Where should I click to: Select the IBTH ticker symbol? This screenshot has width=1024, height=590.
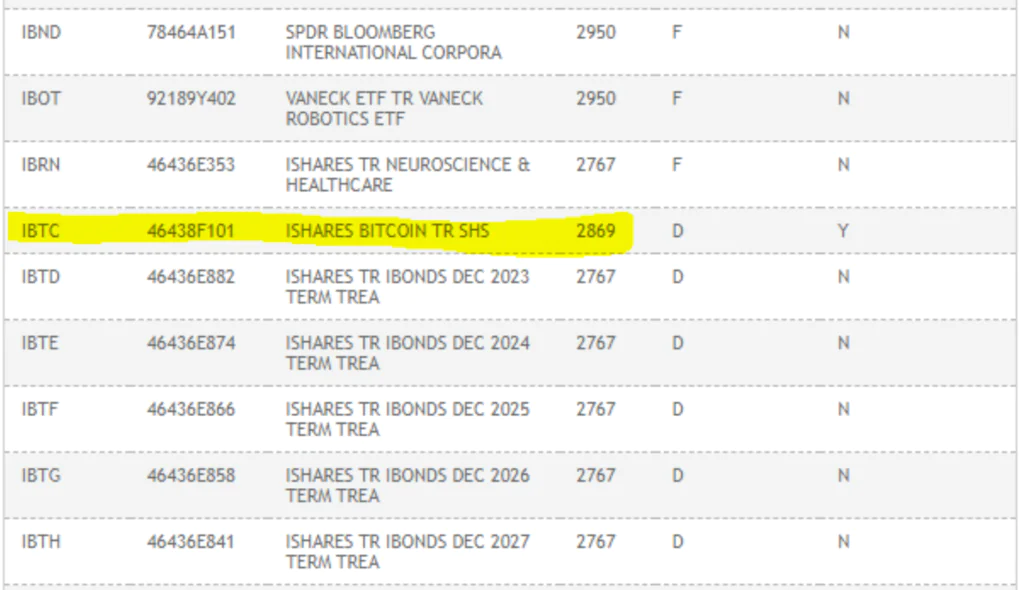[x=41, y=542]
